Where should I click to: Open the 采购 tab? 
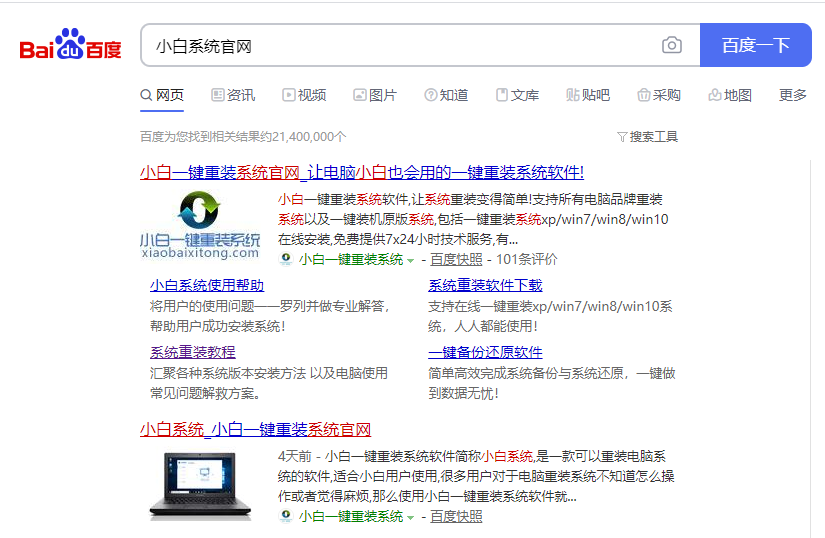659,95
